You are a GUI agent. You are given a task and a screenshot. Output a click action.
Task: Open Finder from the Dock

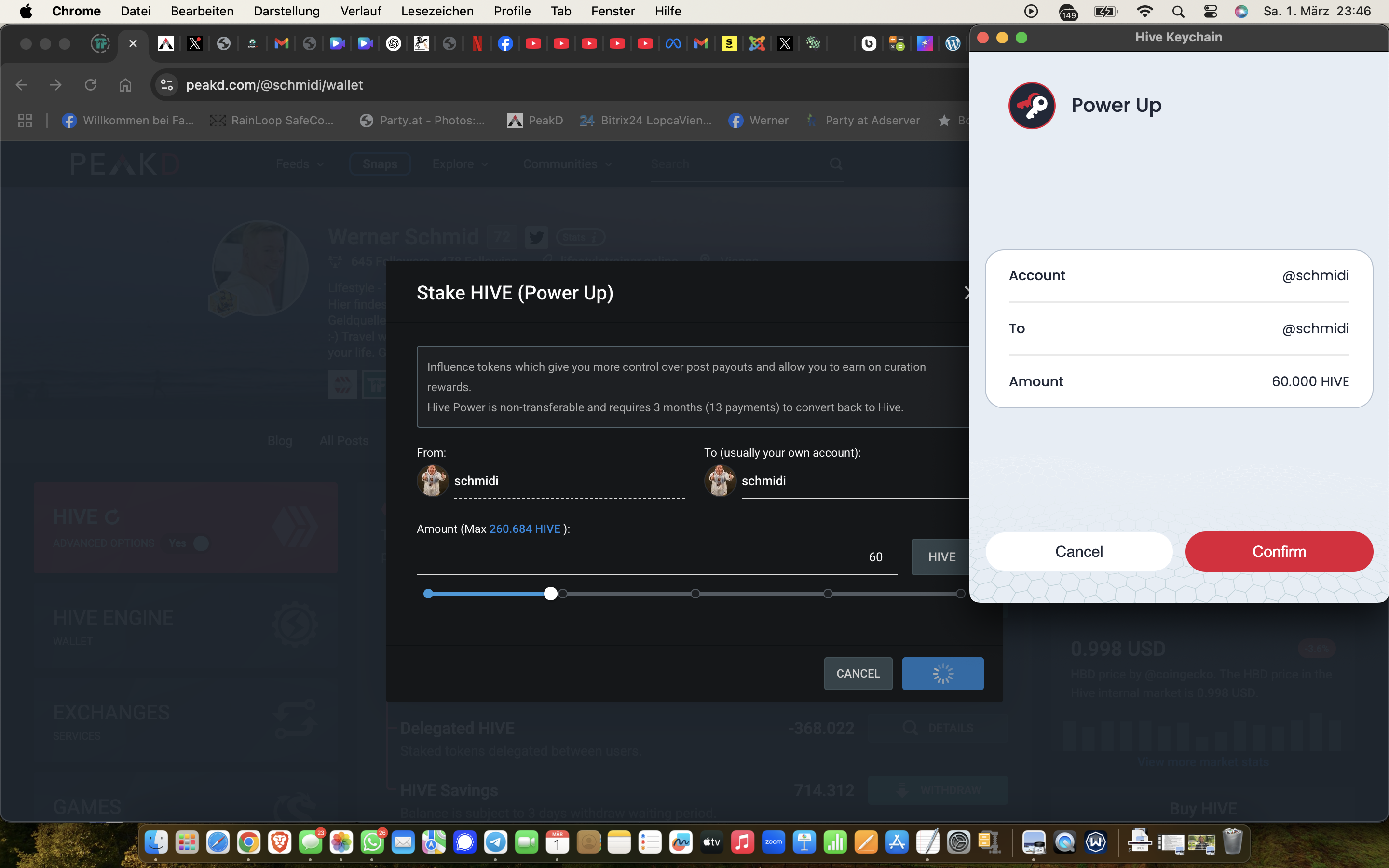click(x=156, y=842)
